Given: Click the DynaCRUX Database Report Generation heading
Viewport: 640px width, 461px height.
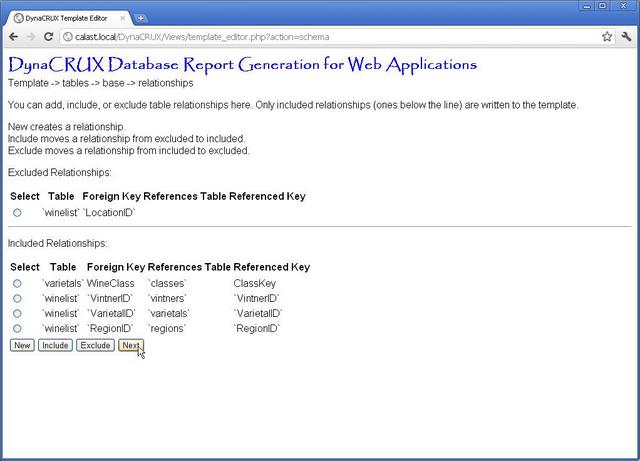Looking at the screenshot, I should (242, 65).
